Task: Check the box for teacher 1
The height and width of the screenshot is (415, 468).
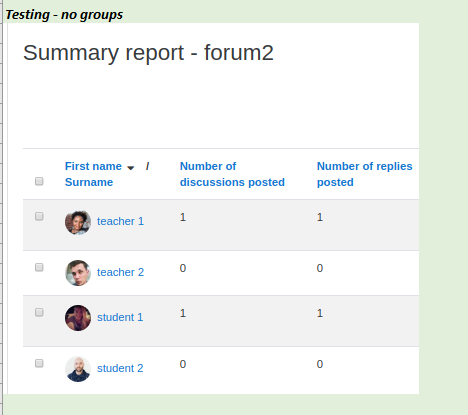Action: click(39, 216)
